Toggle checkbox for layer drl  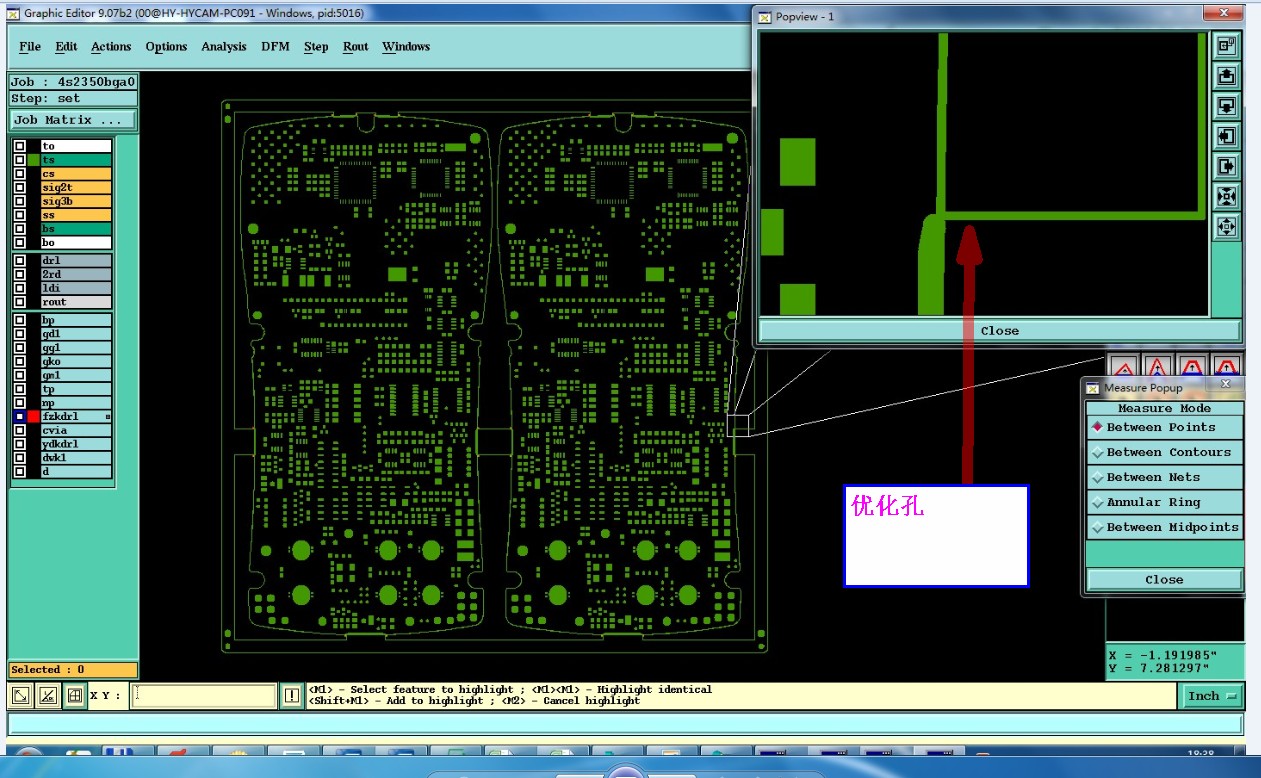pos(19,261)
